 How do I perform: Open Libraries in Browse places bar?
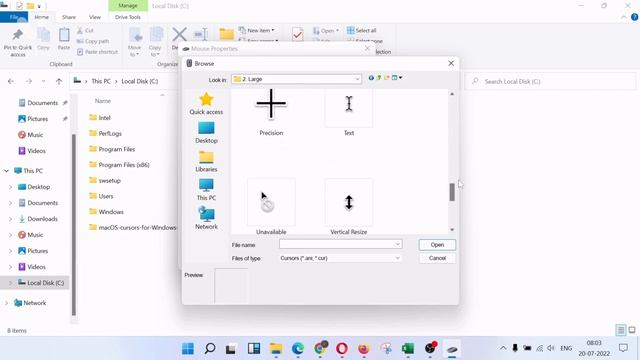click(x=206, y=161)
